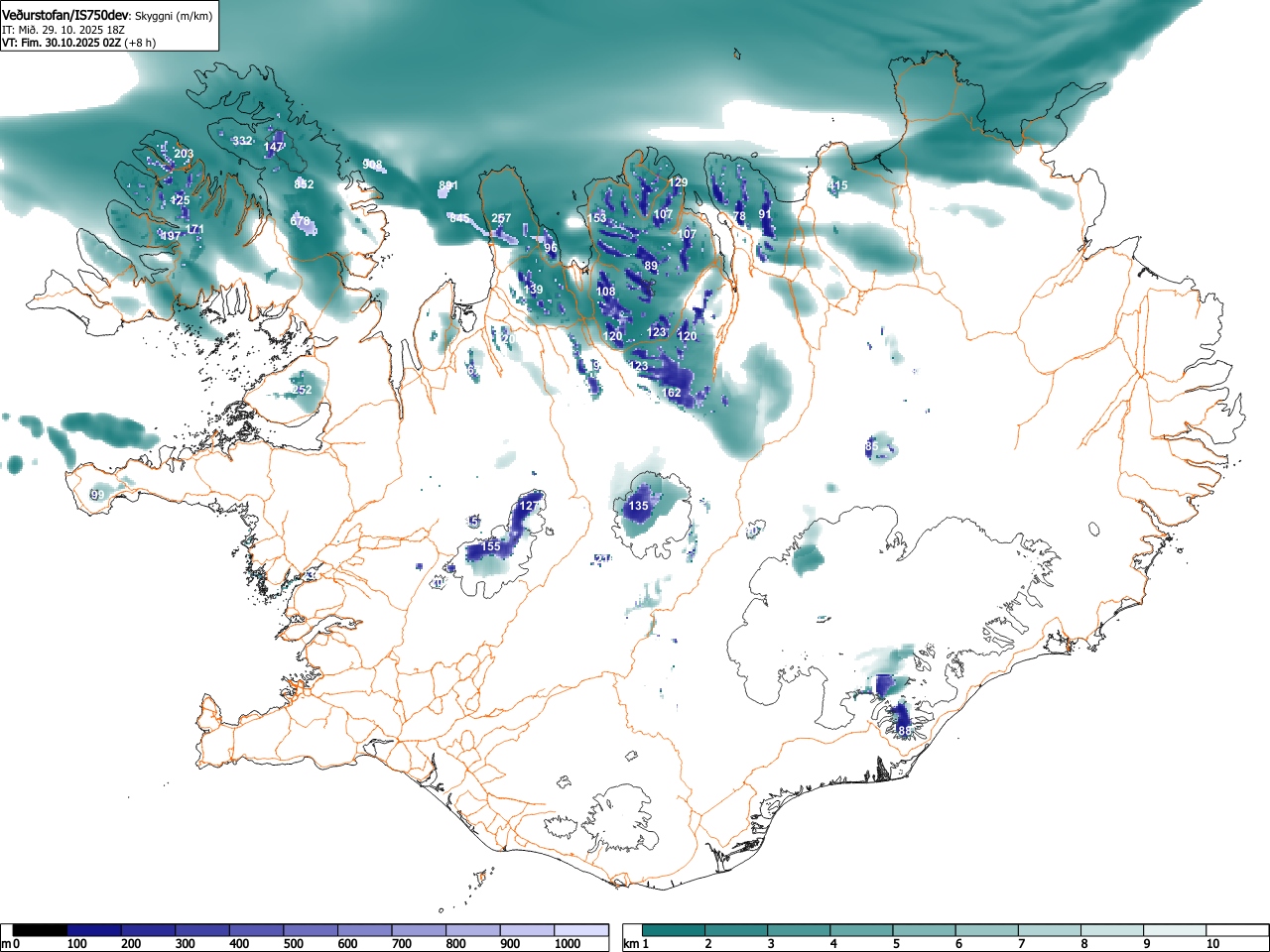Screen dimensions: 1270x952
Task: Click the 197 visibility value on the map
Action: (171, 236)
